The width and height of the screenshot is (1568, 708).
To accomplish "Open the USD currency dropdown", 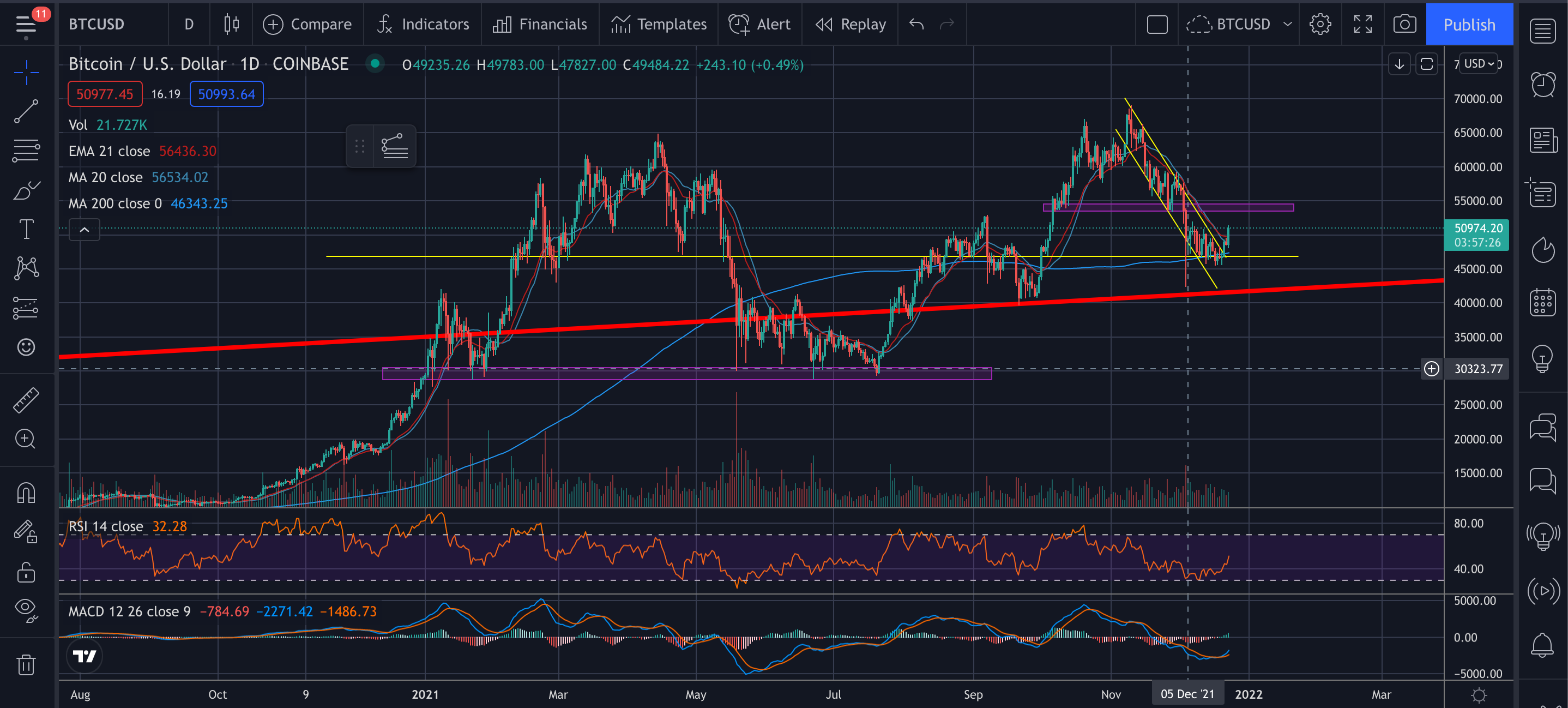I will tap(1479, 64).
